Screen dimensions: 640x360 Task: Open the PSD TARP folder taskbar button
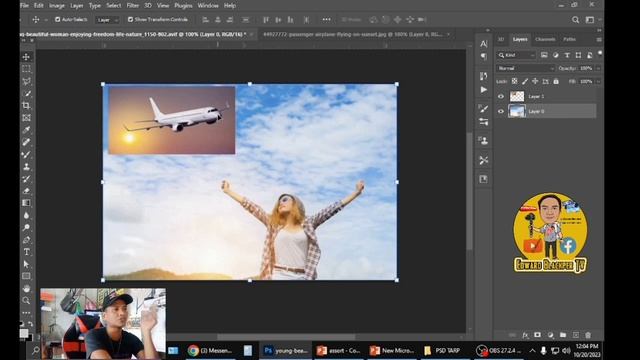(x=442, y=351)
